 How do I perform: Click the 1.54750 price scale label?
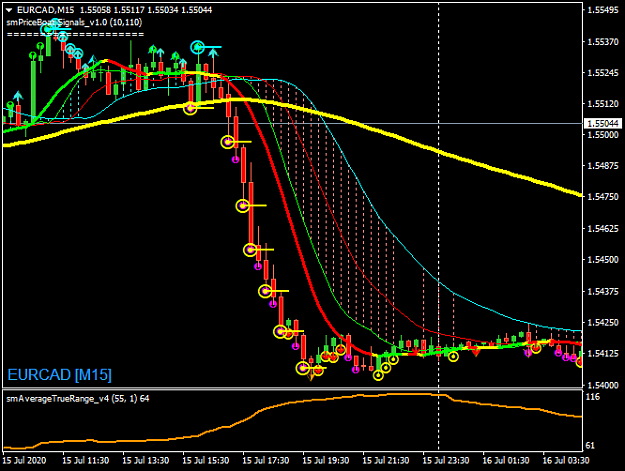(603, 197)
